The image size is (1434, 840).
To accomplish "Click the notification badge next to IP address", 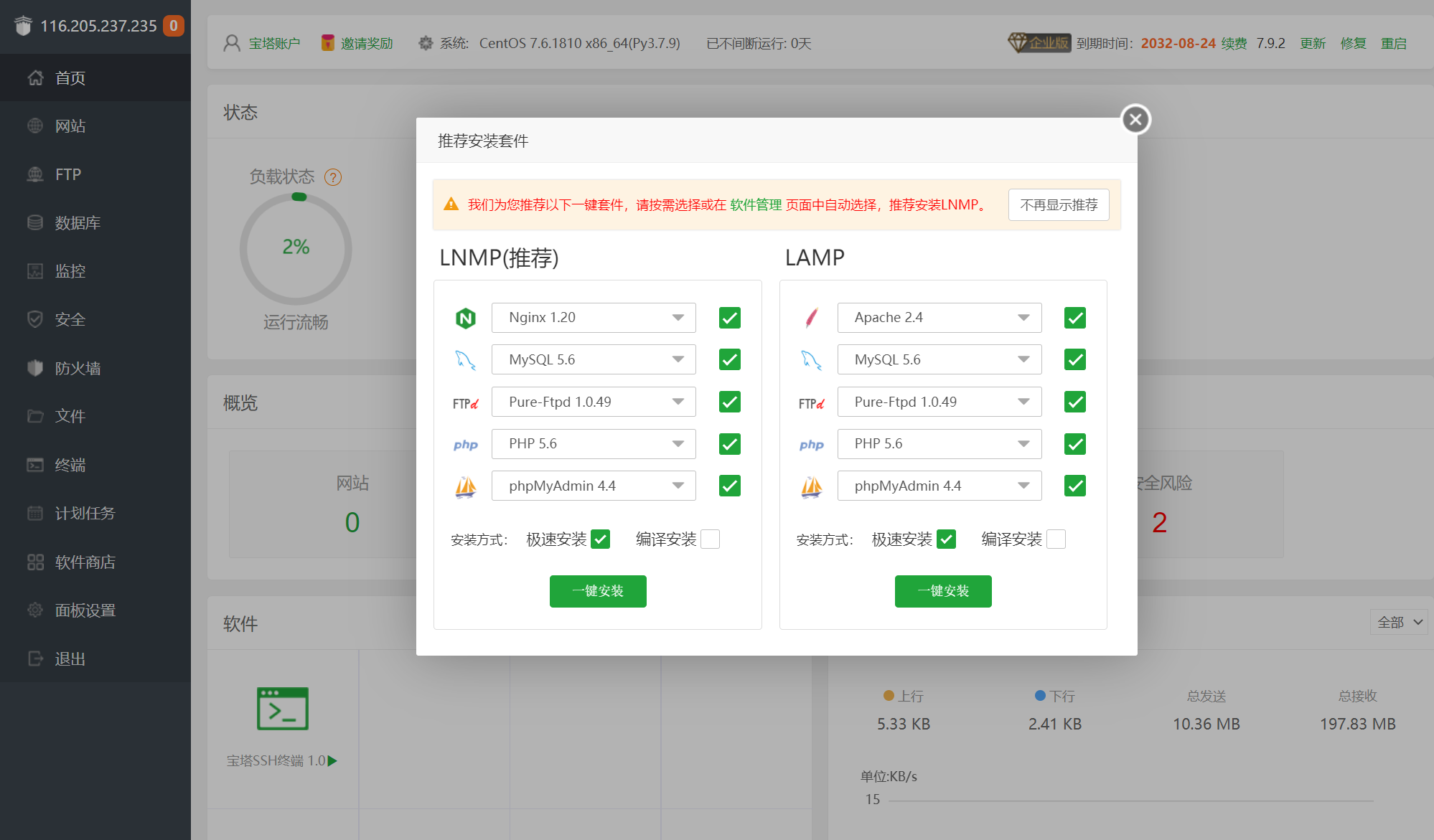I will coord(173,26).
